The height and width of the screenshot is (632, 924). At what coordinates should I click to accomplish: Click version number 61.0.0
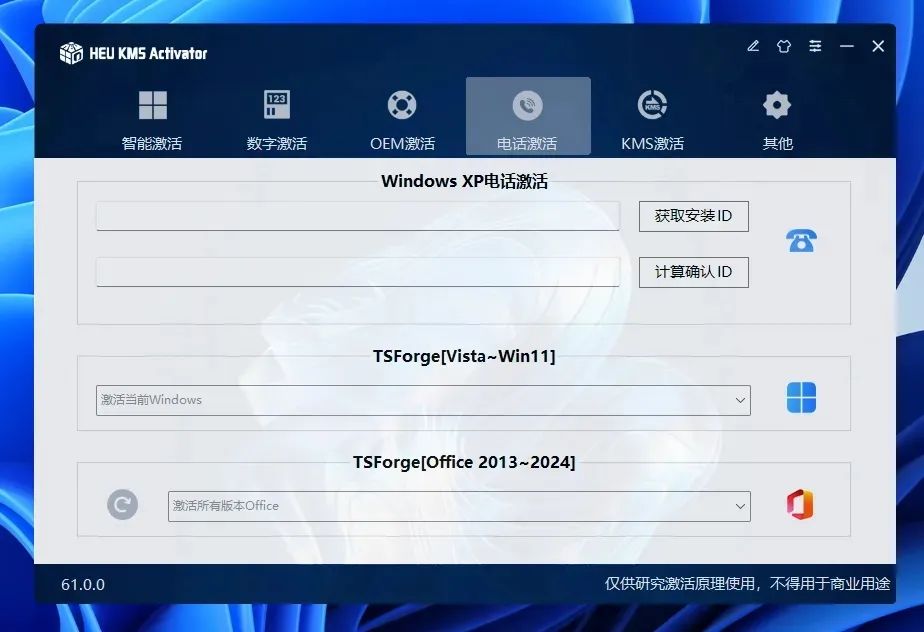click(x=83, y=585)
